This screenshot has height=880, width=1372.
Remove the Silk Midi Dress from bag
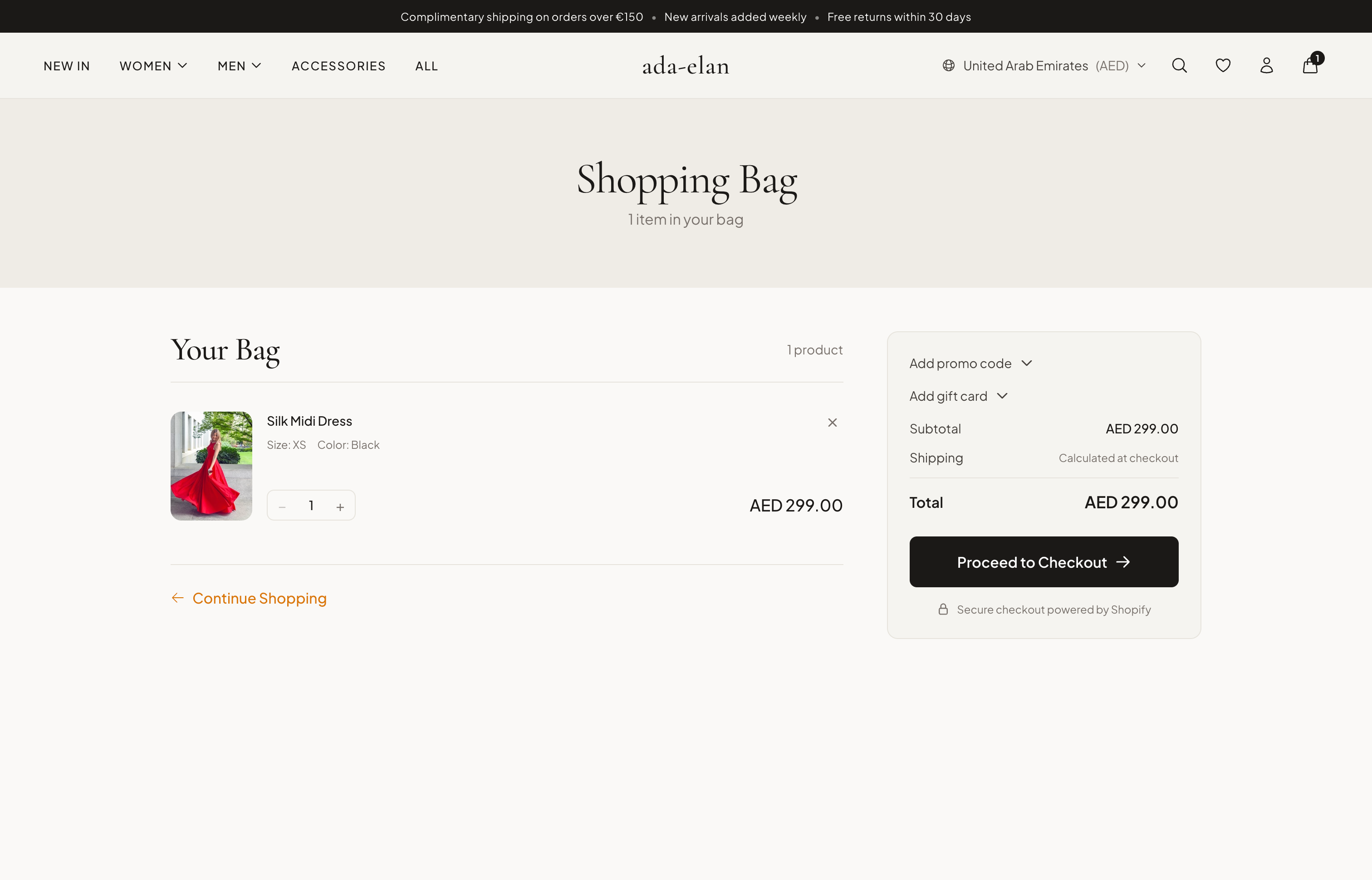coord(832,422)
